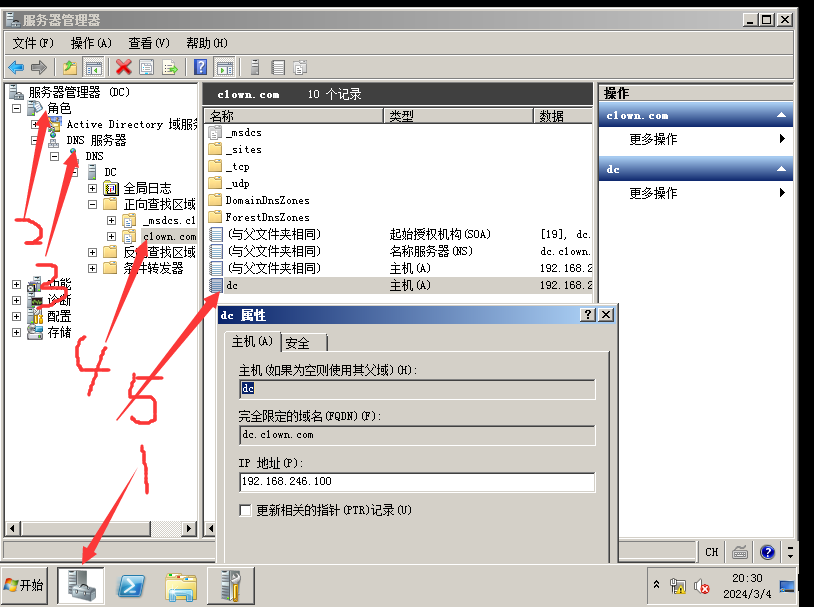Open the 操作(A) menu

coord(91,43)
